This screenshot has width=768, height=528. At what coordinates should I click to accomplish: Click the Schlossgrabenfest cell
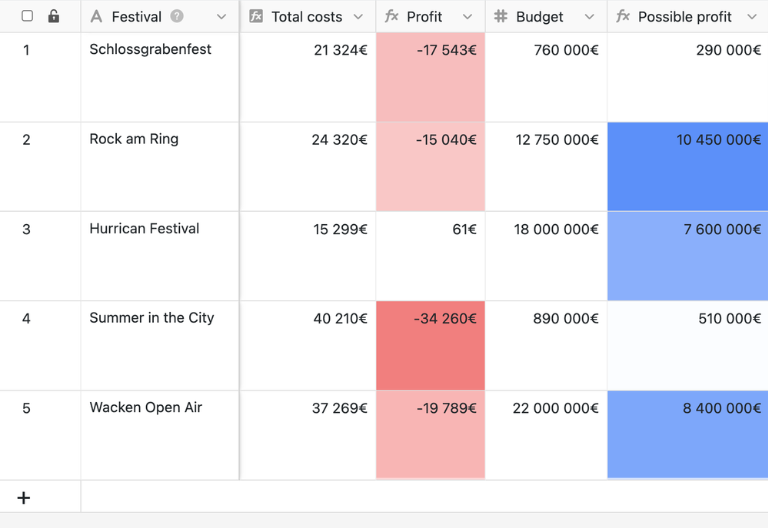pos(160,77)
